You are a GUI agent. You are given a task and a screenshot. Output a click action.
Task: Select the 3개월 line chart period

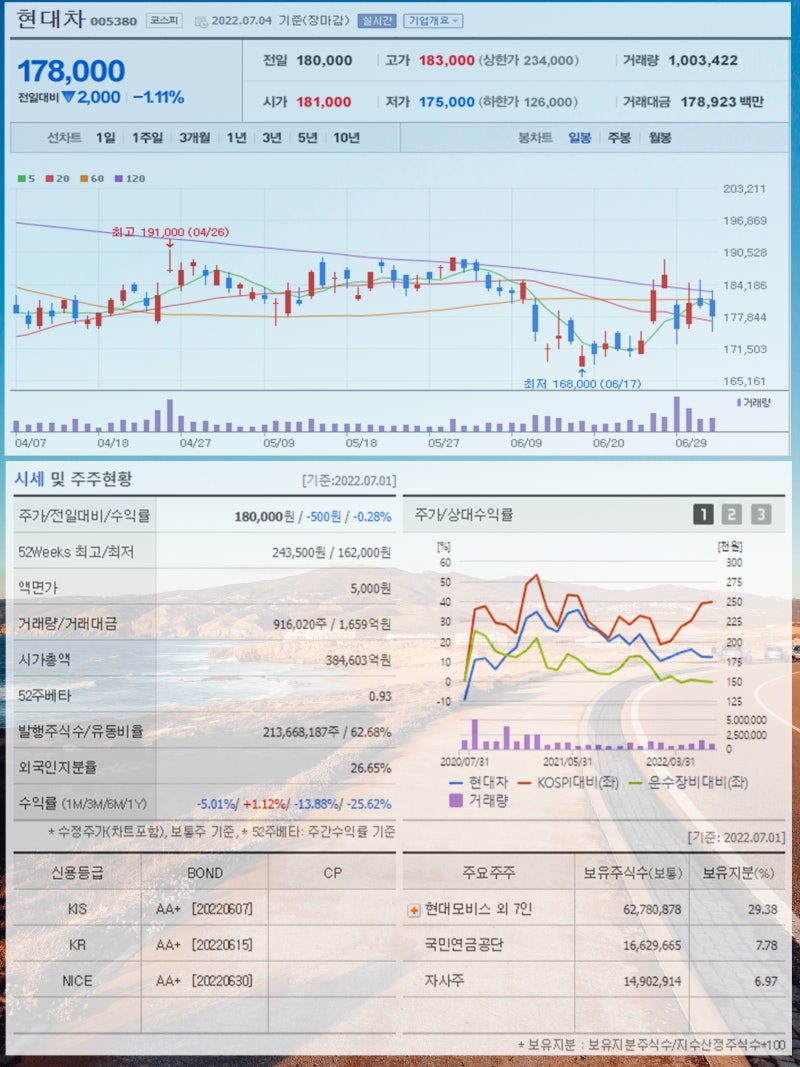pyautogui.click(x=195, y=137)
